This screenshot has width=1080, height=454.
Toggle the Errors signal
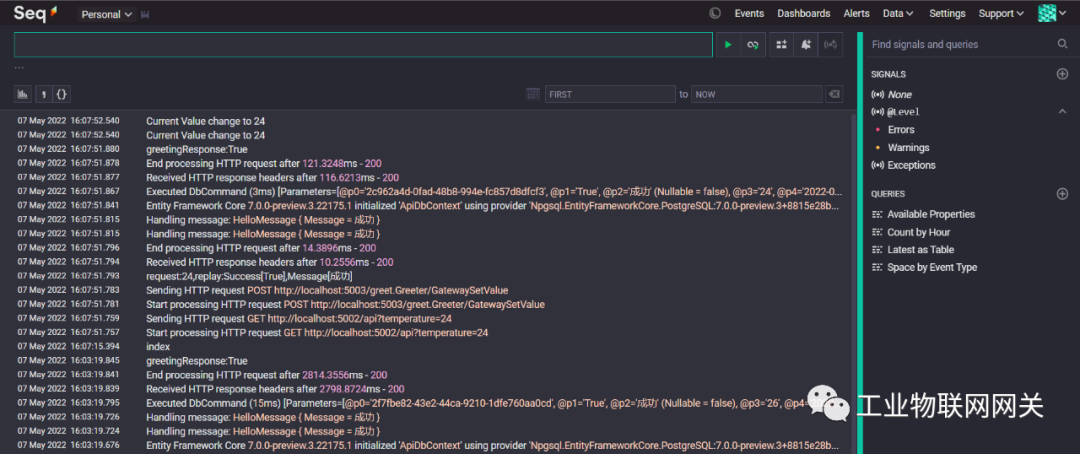click(x=901, y=130)
